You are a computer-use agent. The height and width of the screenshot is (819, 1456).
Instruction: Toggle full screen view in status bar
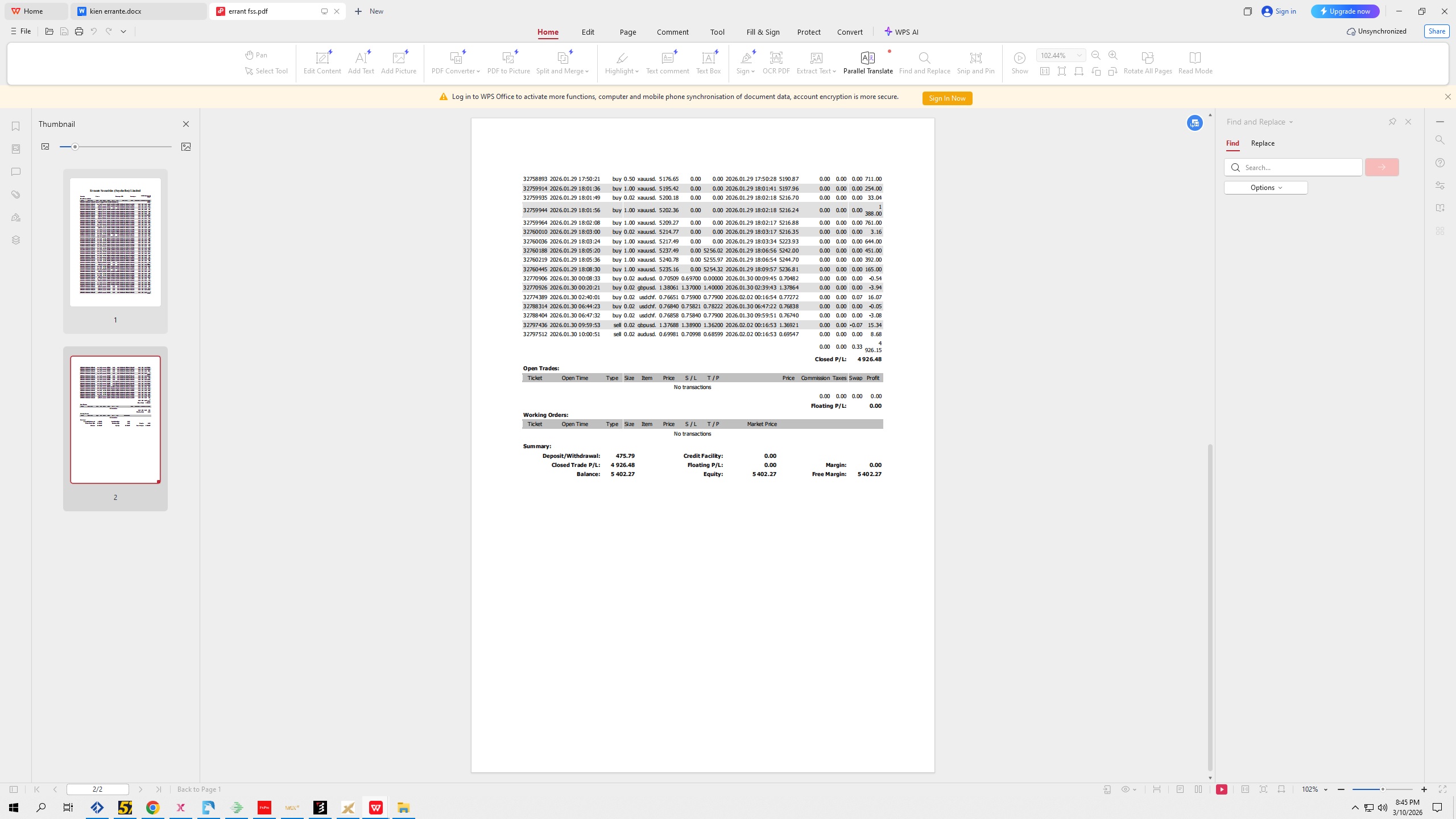(1442, 789)
